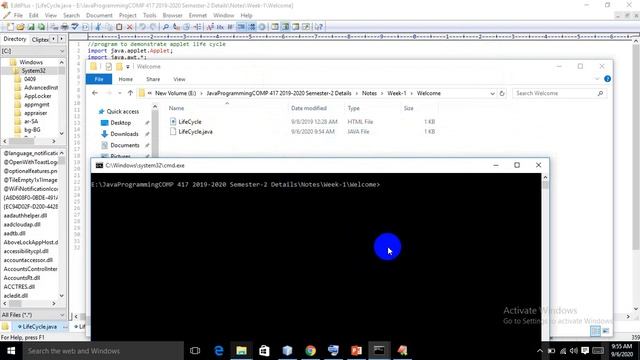Go up one folder level in Explorer
640x360 pixels.
(x=130, y=93)
